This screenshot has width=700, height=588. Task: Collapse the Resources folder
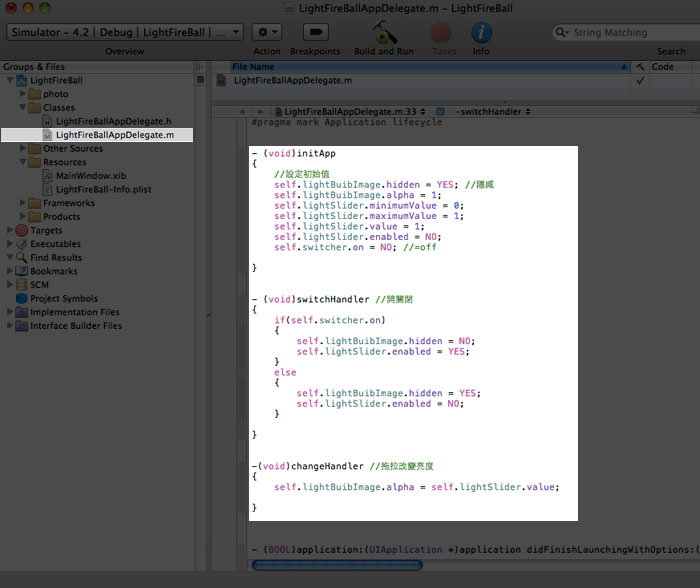click(23, 162)
